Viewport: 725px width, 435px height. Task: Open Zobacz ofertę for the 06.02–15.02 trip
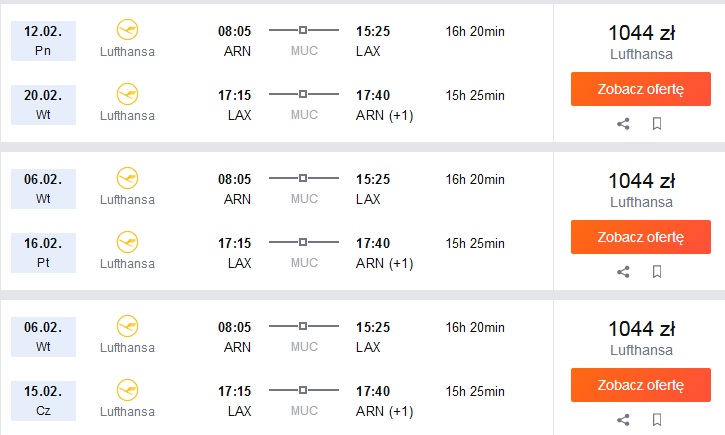click(640, 385)
